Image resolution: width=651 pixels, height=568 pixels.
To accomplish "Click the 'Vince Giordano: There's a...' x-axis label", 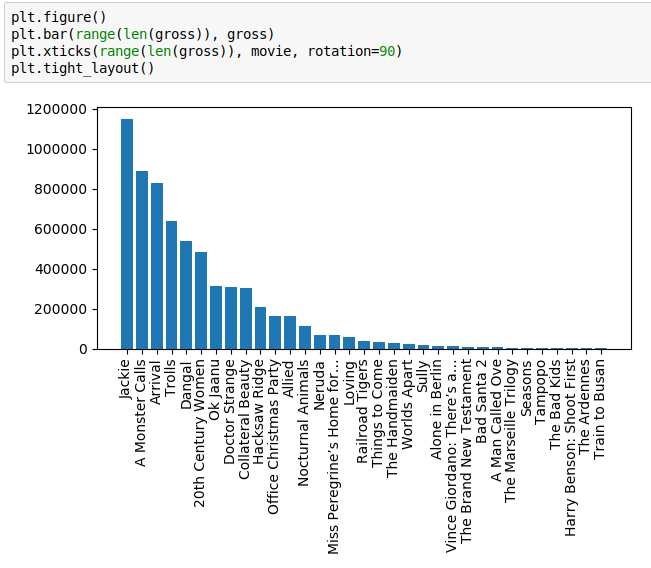I will pyautogui.click(x=451, y=456).
